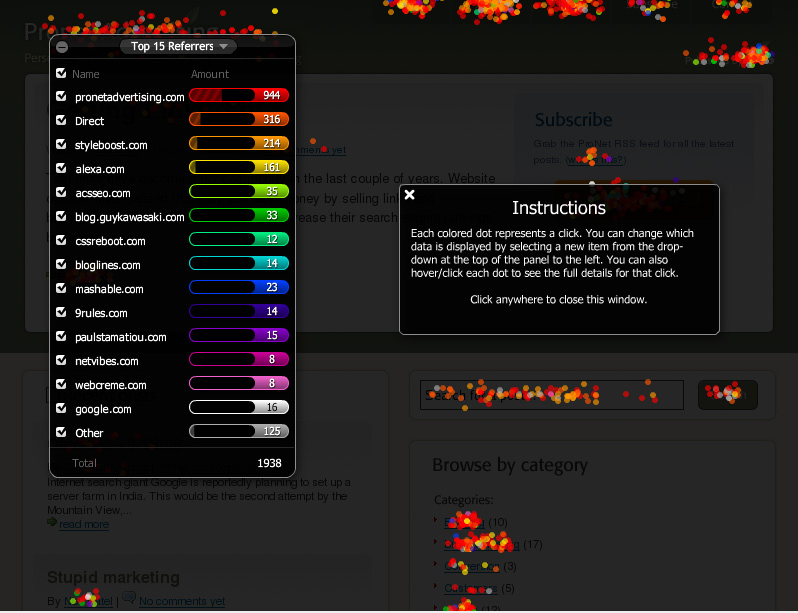Toggle the paulstamatiou.com checkbox
798x613 pixels.
point(61,336)
